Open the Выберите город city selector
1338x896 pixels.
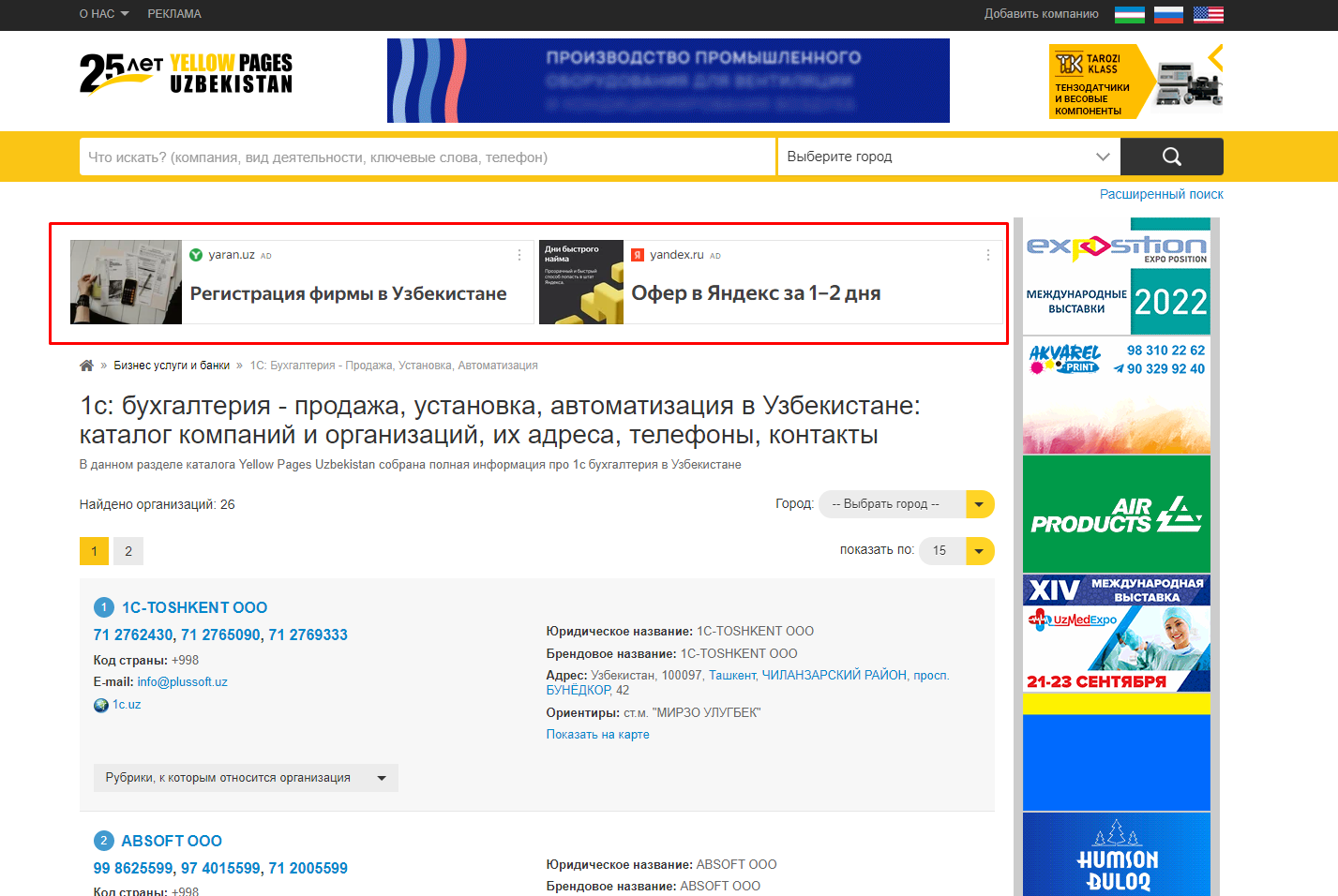coord(948,157)
